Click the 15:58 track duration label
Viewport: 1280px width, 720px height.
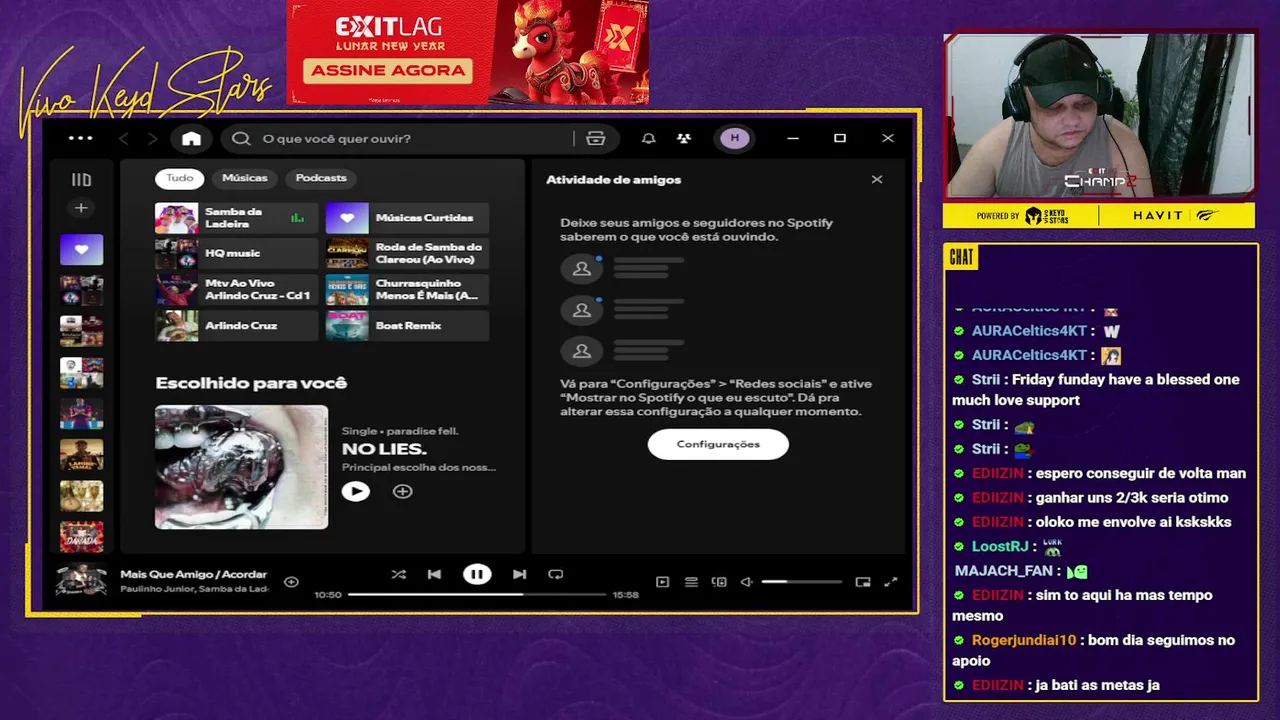(625, 595)
